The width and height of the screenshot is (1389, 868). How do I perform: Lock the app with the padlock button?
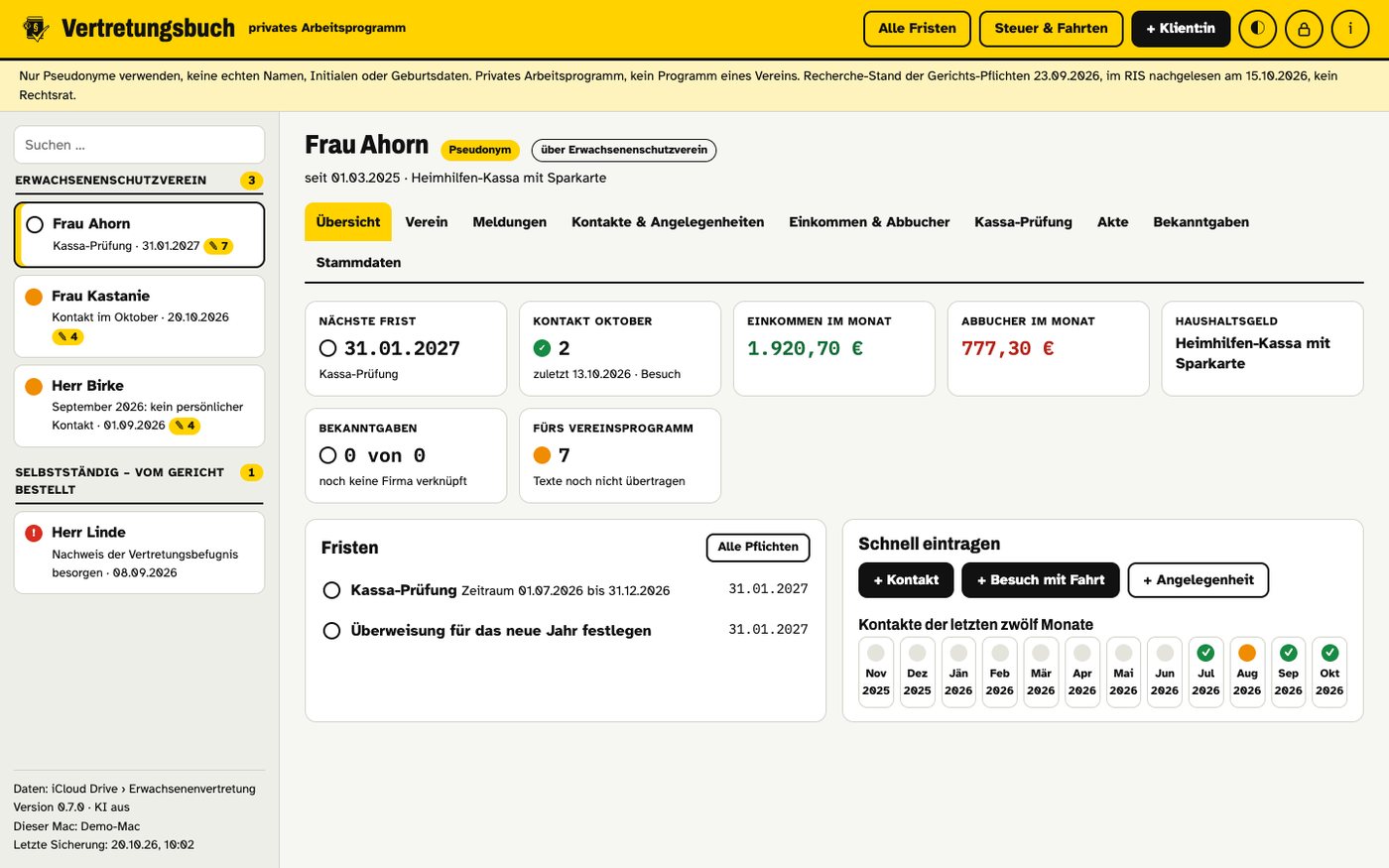click(x=1304, y=29)
